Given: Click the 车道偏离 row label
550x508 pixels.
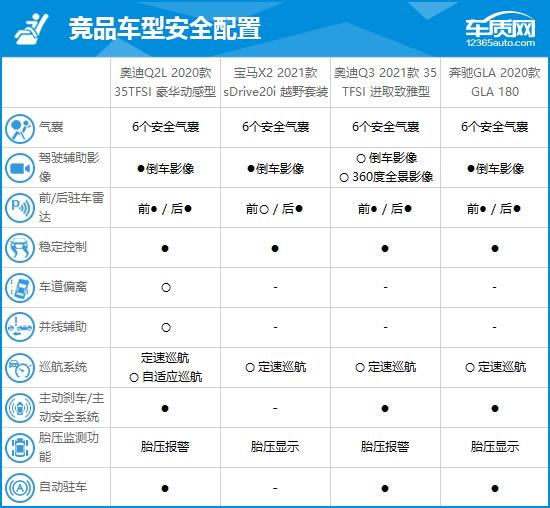Looking at the screenshot, I should 63,287.
